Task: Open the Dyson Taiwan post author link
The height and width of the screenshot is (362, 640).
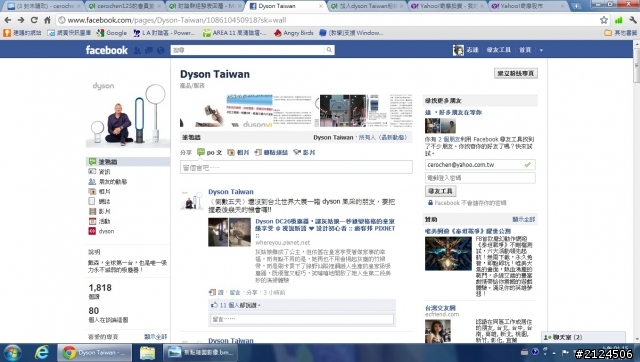Action: [231, 191]
